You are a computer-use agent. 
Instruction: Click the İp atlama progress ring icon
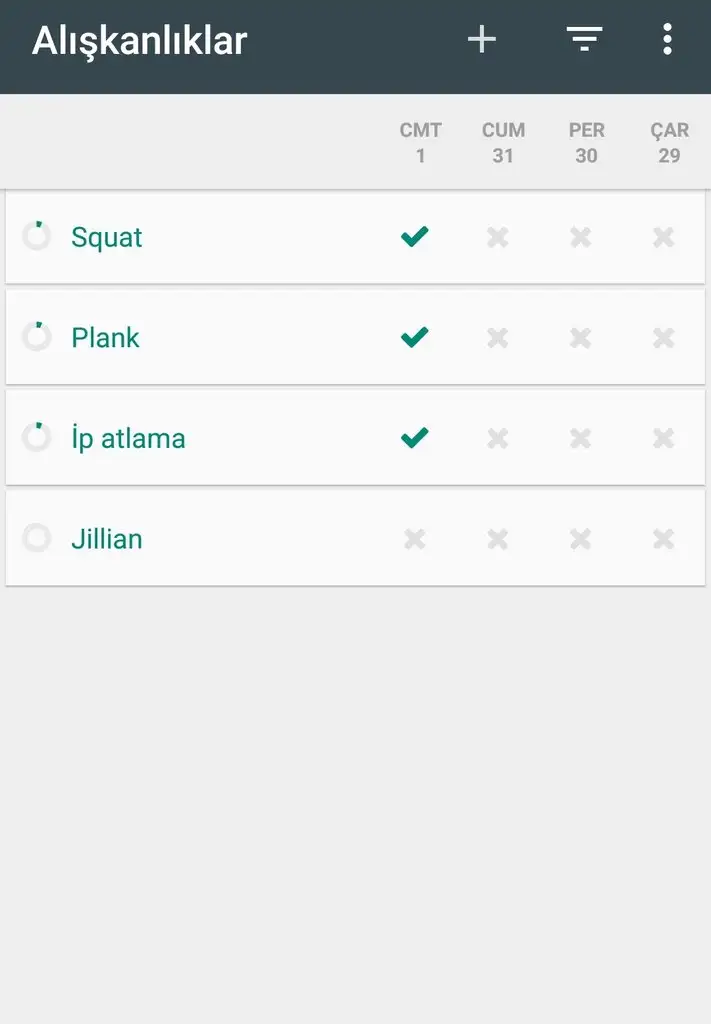pyautogui.click(x=37, y=437)
